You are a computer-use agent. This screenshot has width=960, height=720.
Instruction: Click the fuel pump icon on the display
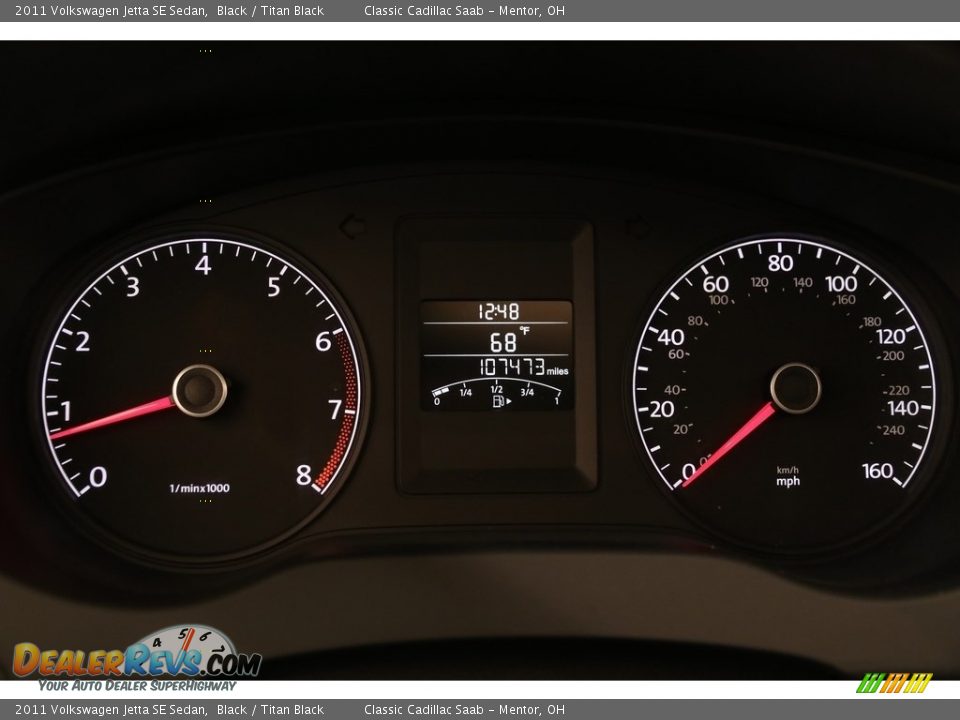[x=497, y=401]
